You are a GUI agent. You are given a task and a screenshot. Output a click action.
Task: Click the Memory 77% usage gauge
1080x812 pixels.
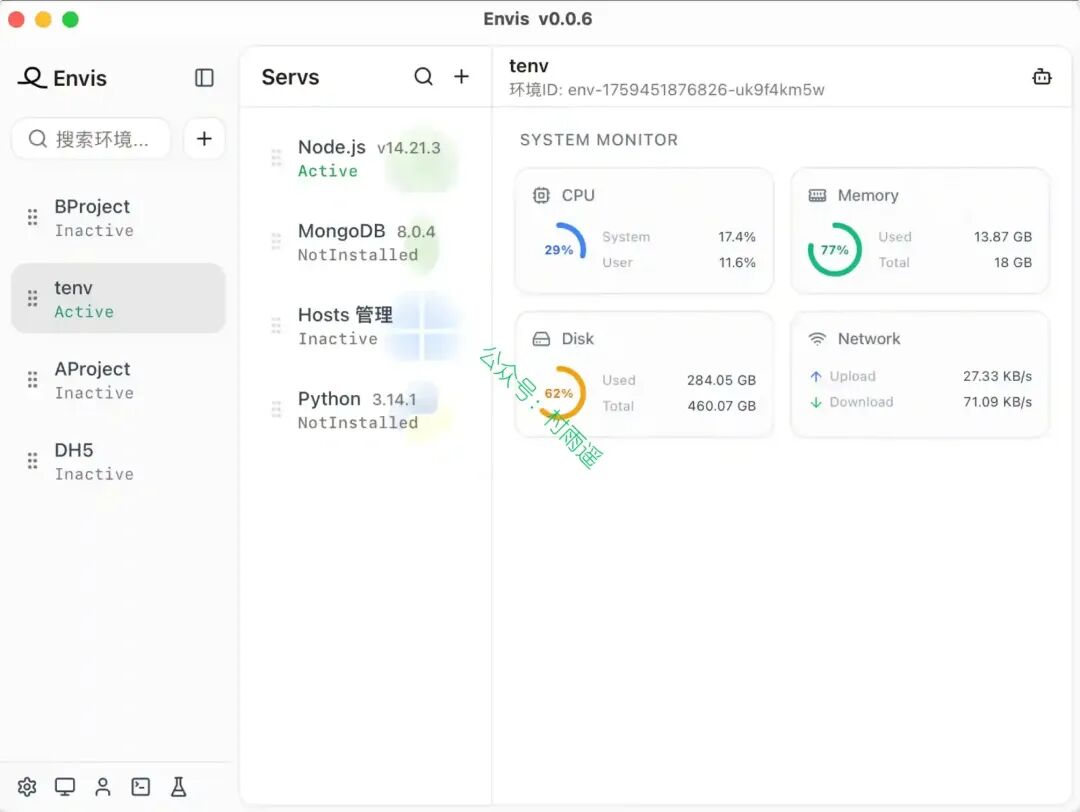coord(835,249)
